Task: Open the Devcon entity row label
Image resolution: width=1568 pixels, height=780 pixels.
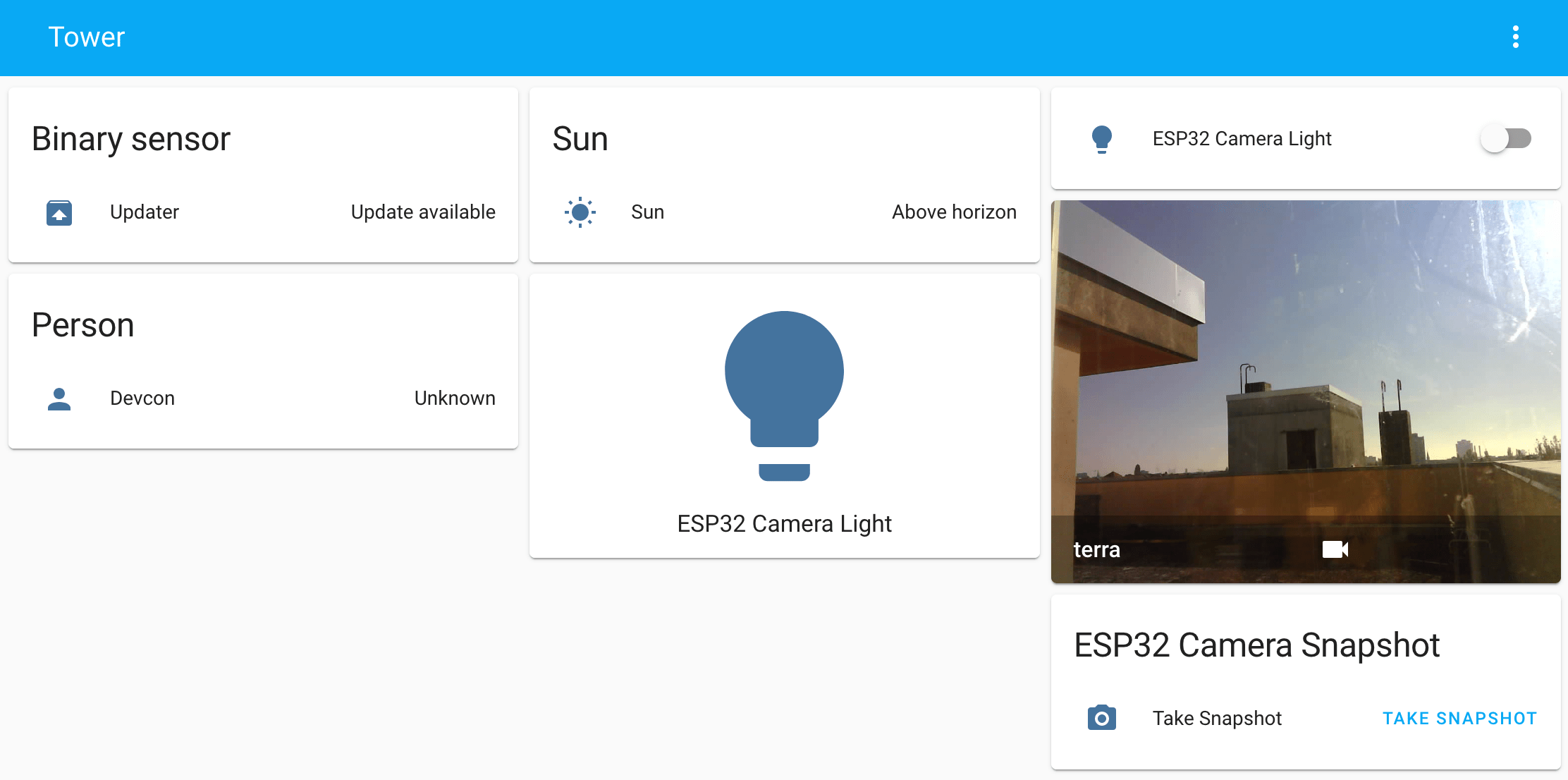Action: 142,398
